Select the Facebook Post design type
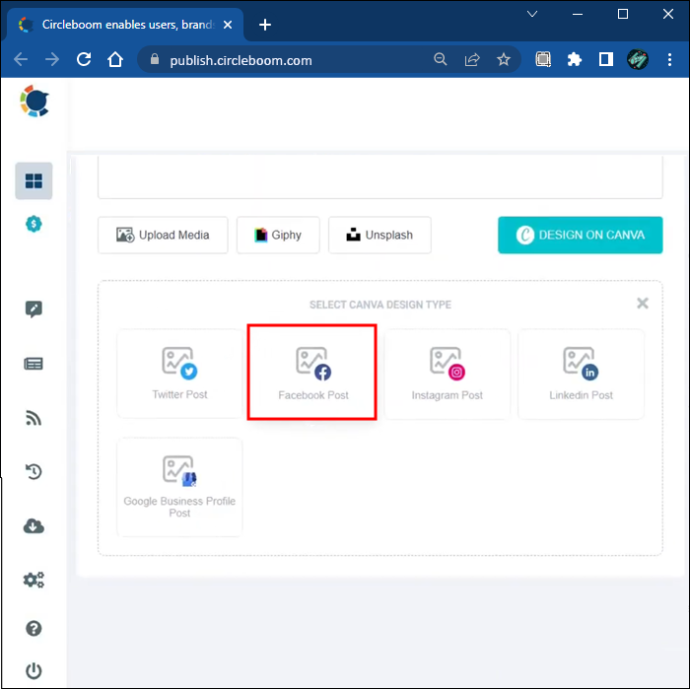The height and width of the screenshot is (689, 690). (x=312, y=372)
